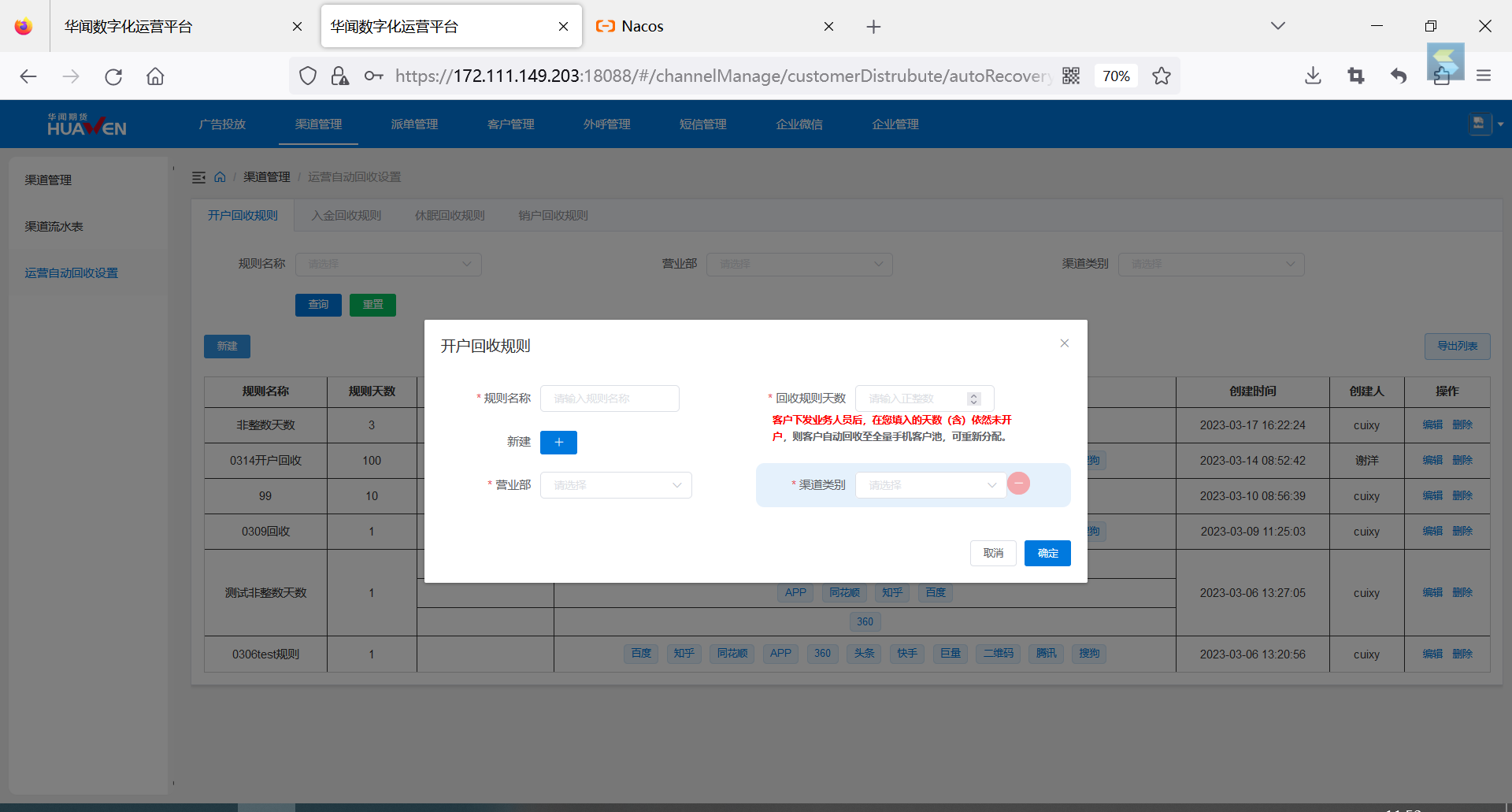1512x812 pixels.
Task: Confirm the dialog with 确定
Action: (1047, 553)
